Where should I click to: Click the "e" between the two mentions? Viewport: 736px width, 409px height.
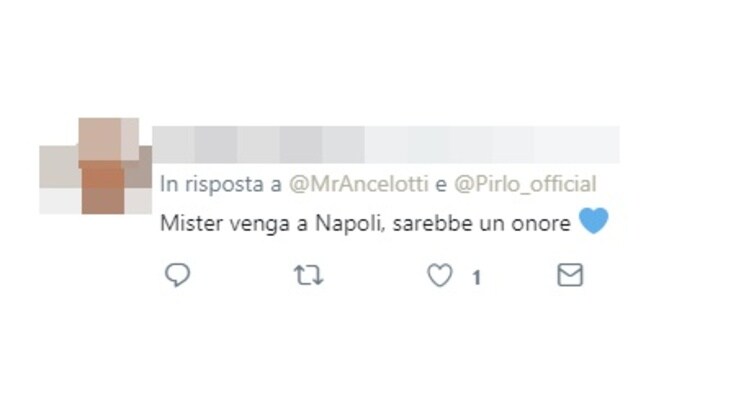point(441,185)
